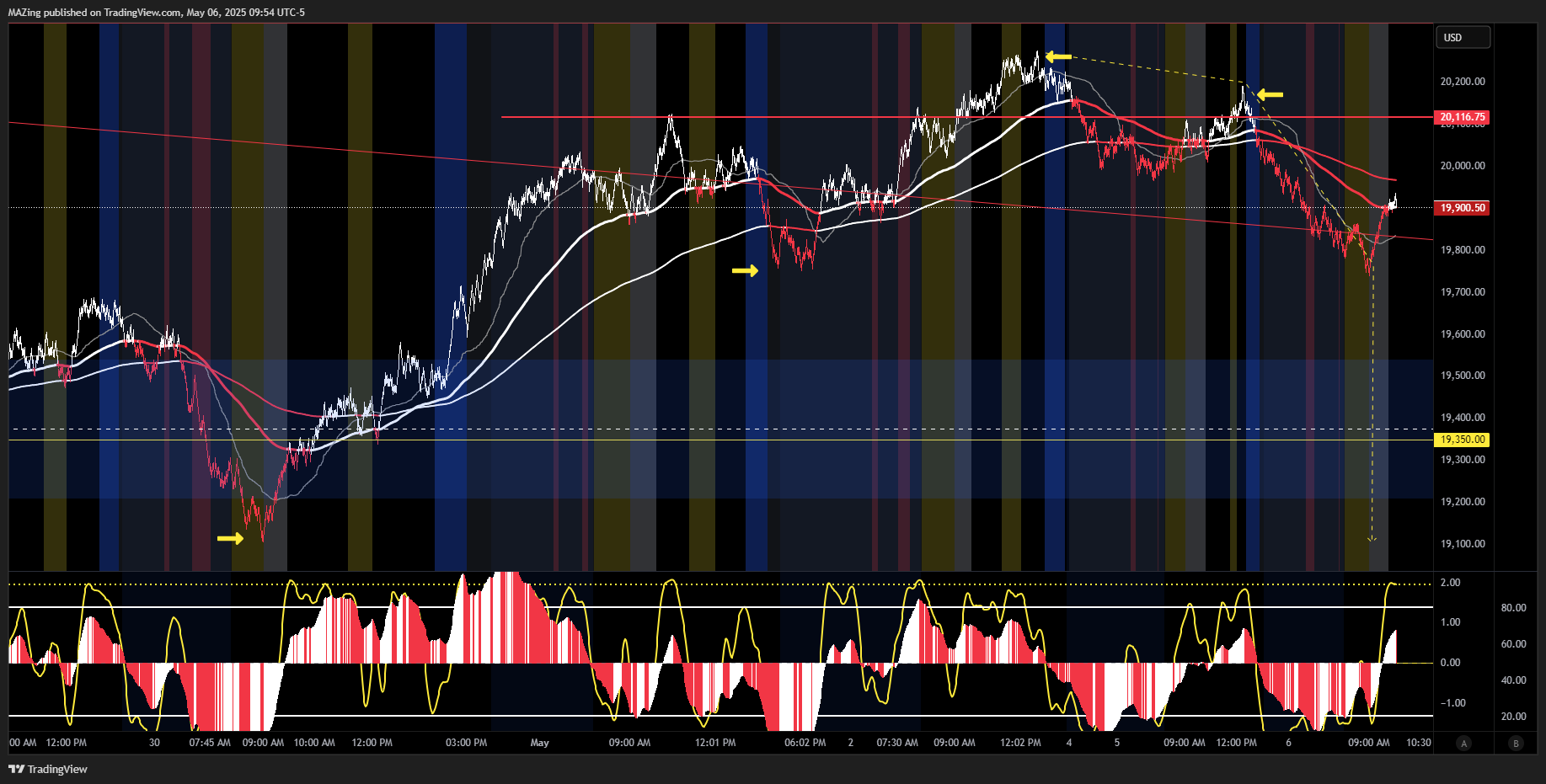
Task: Click the 19,200.00 price axis value
Action: [1463, 502]
